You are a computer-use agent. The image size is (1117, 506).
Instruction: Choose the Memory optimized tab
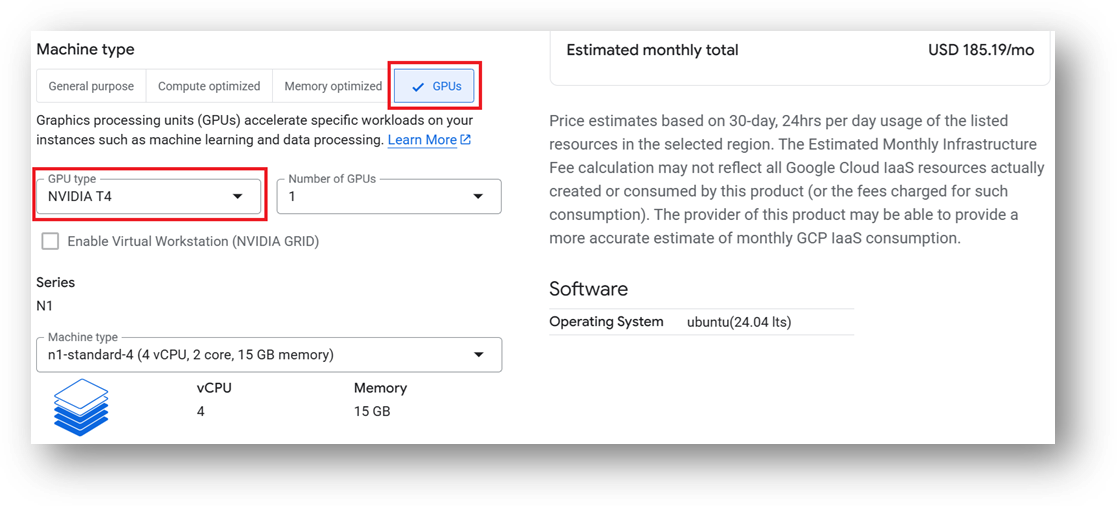(333, 86)
